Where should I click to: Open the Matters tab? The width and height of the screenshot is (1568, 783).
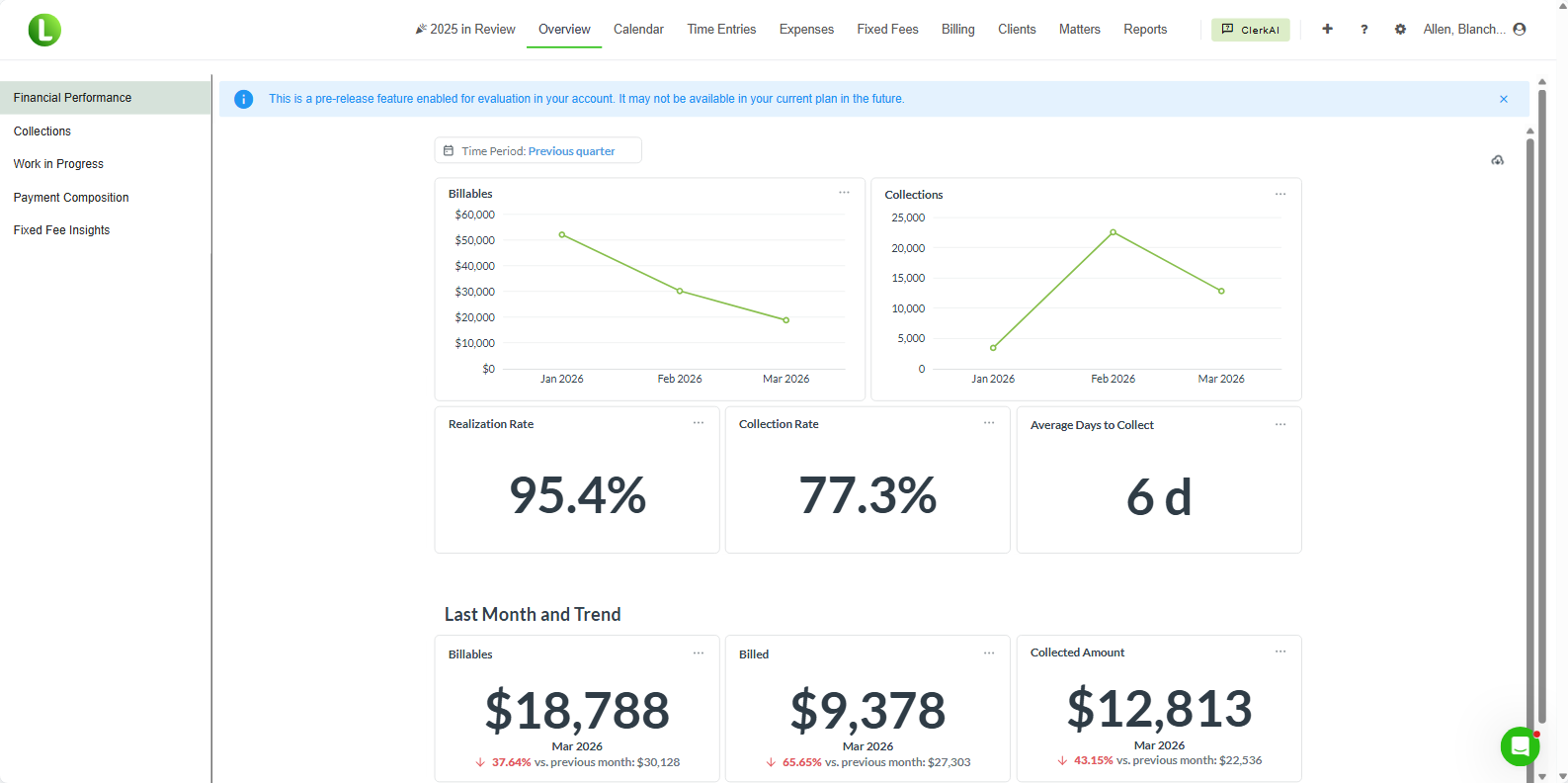pyautogui.click(x=1079, y=30)
